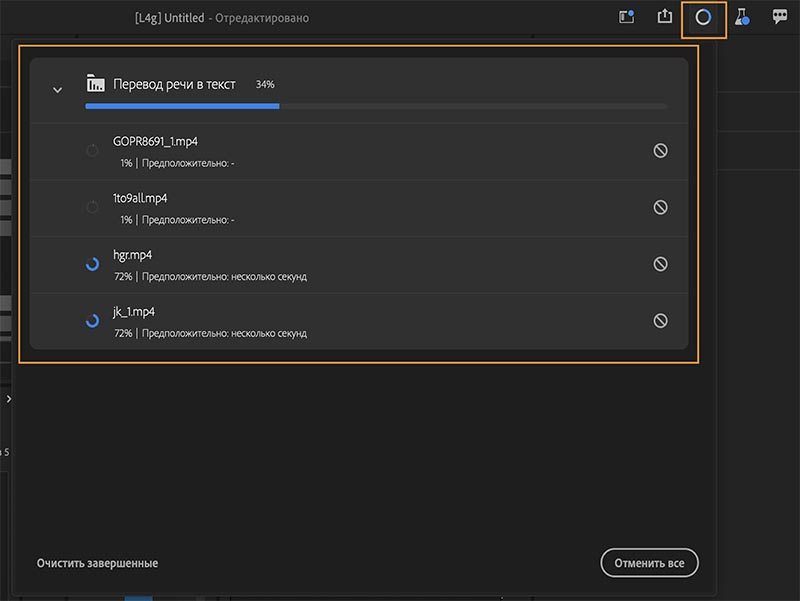The height and width of the screenshot is (601, 800).
Task: Collapse the Перевод речи в текст group
Action: 57,90
